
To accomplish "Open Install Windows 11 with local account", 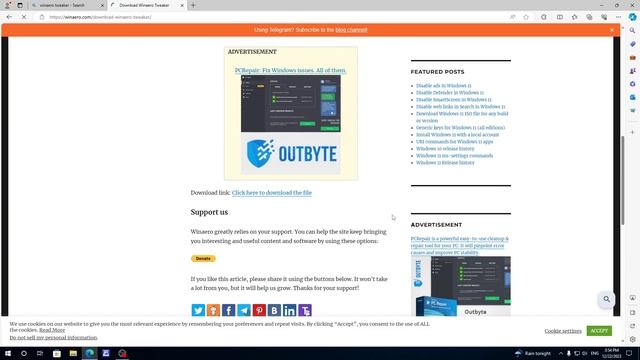I will [x=458, y=135].
